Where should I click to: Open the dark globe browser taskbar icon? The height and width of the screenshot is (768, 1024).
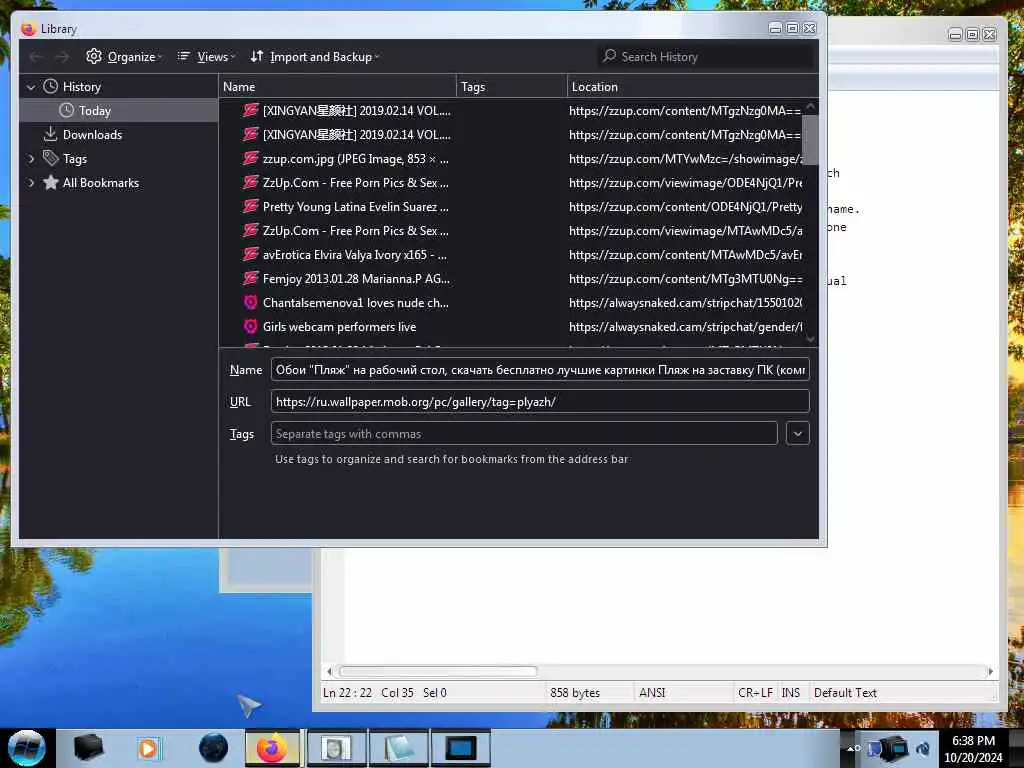214,748
